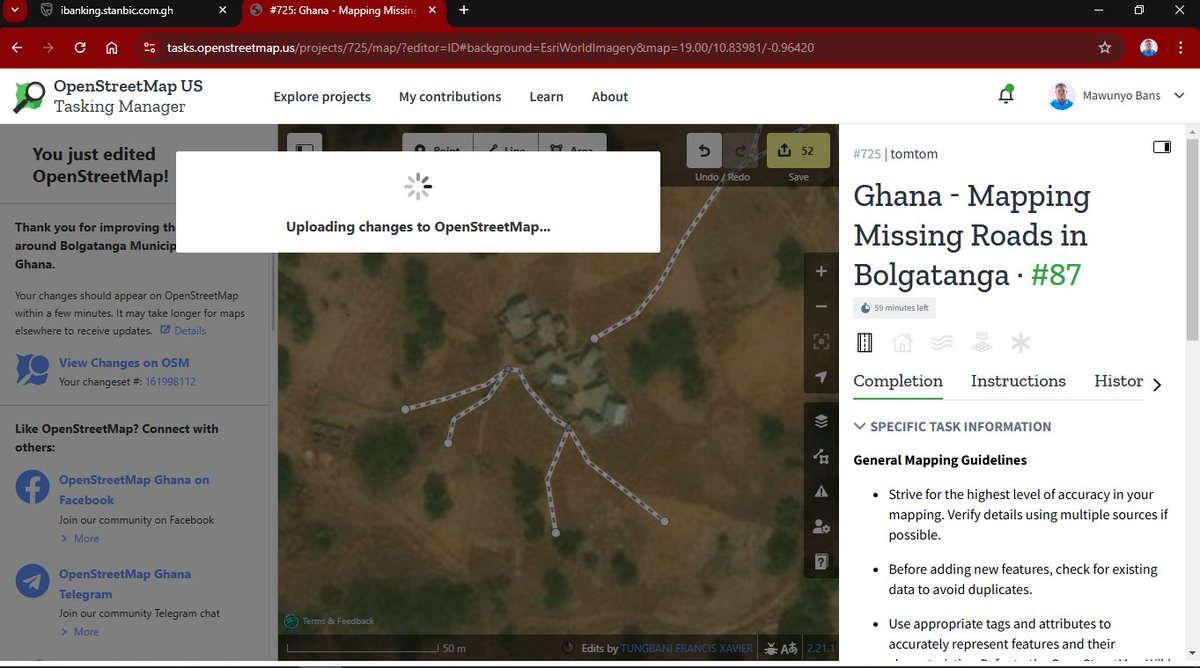Image resolution: width=1200 pixels, height=668 pixels.
Task: Open the notifications bell icon
Action: click(1005, 96)
